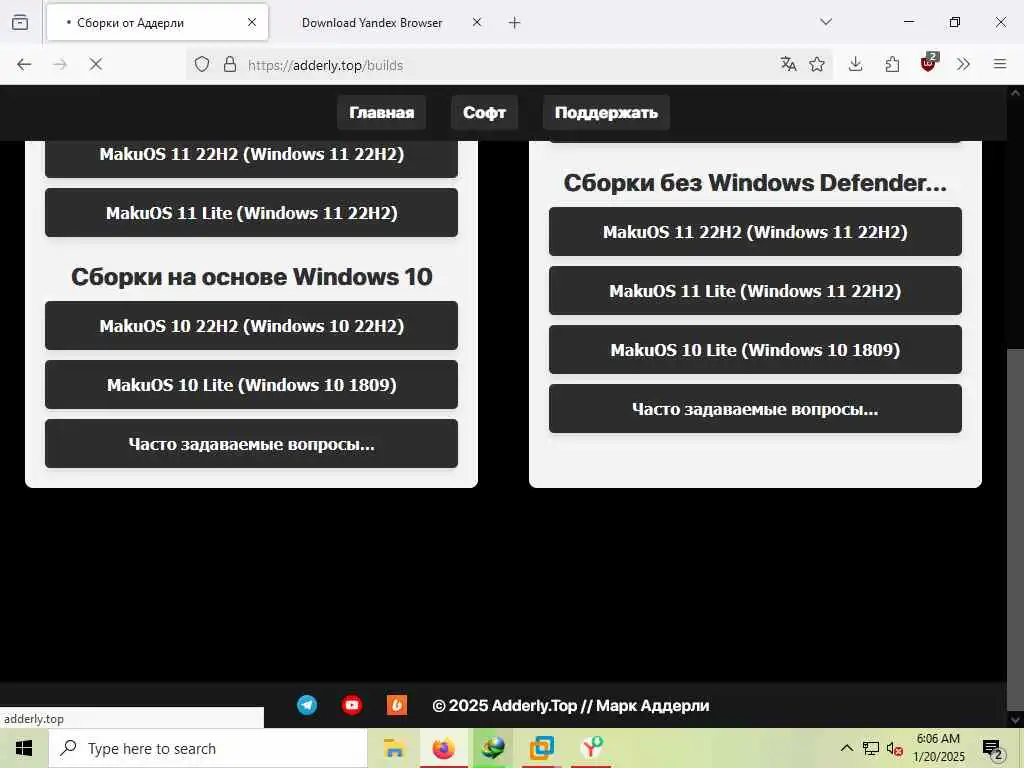Open the Yandex Browser taskbar icon
The image size is (1024, 768).
pos(592,748)
